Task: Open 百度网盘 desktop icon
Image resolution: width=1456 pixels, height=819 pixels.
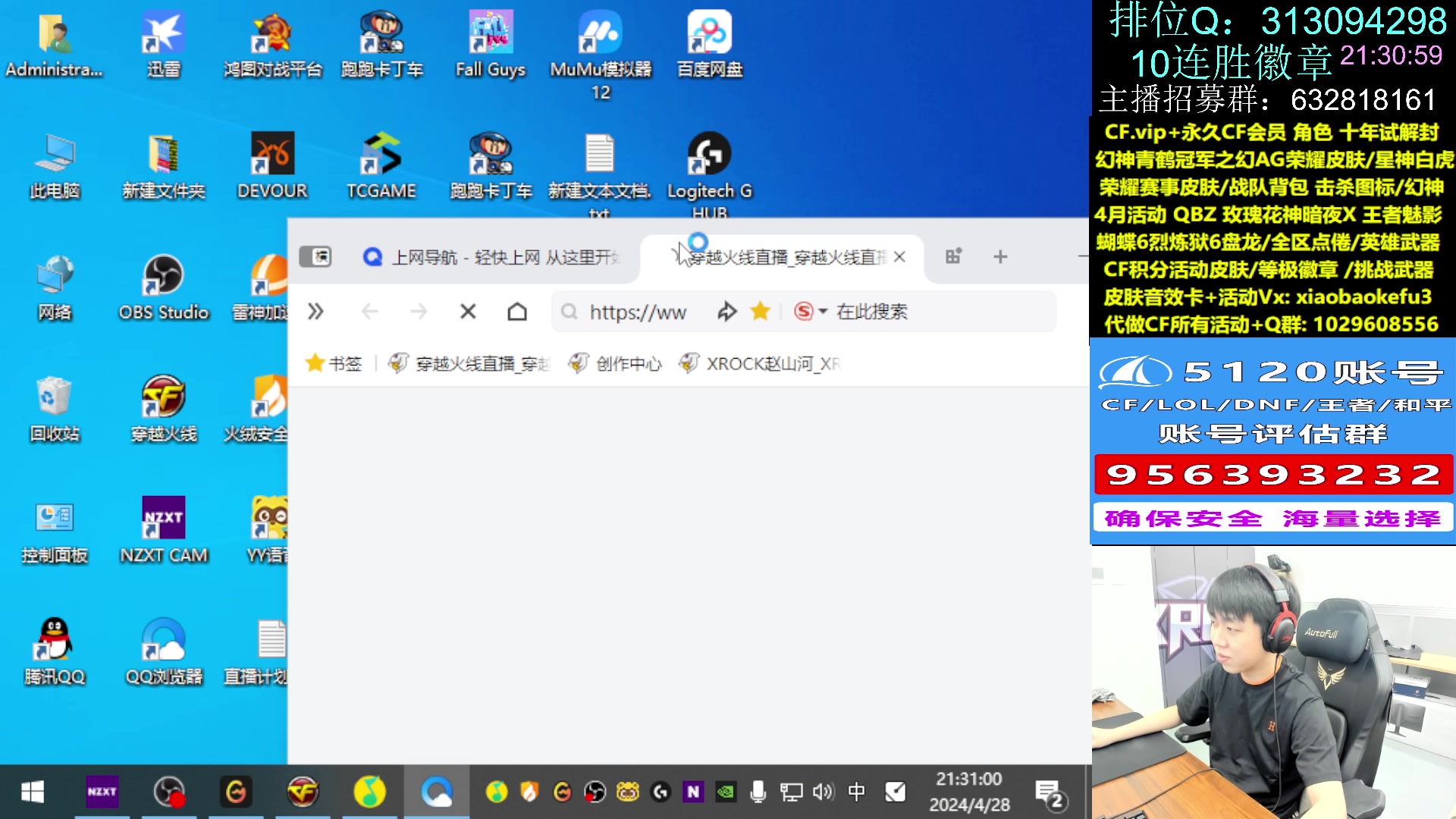Action: (709, 45)
